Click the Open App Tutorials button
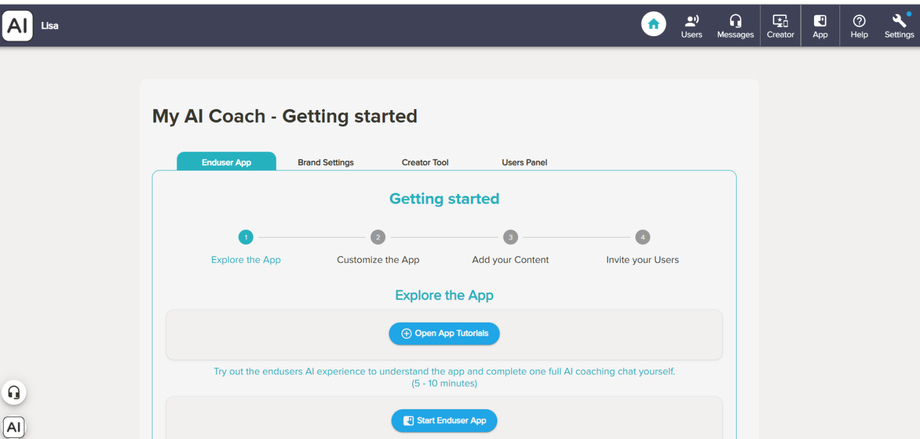Viewport: 920px width, 439px height. (x=444, y=333)
